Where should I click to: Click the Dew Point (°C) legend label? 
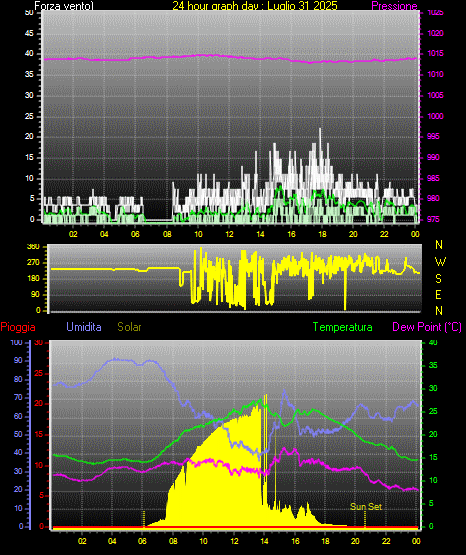427,327
